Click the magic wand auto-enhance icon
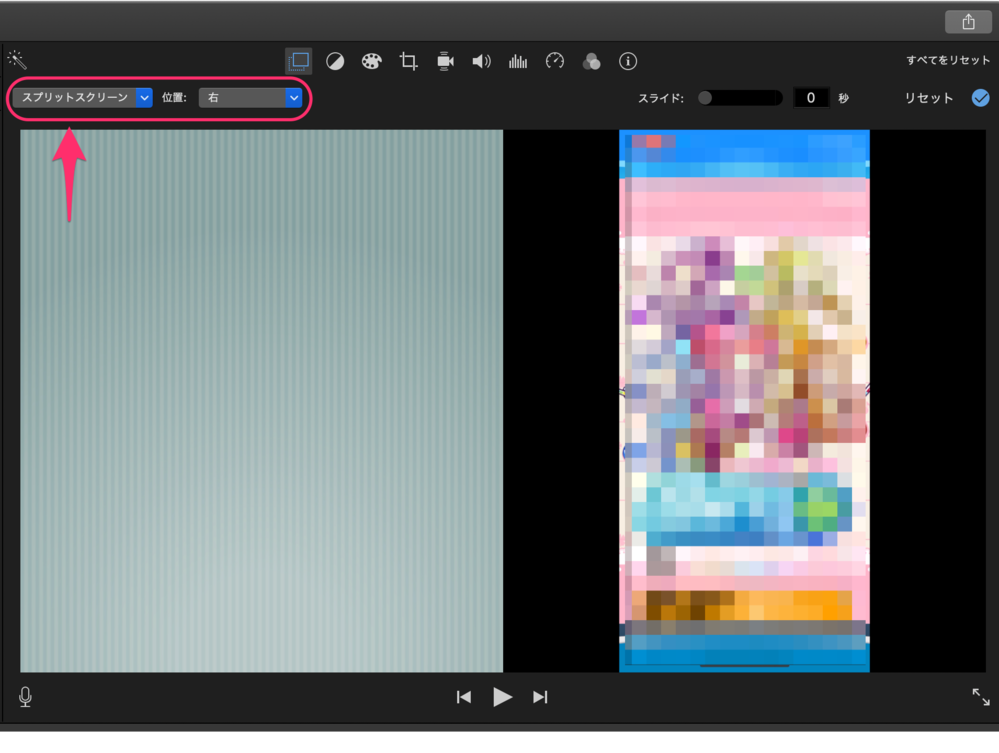Screen dimensions: 999x753 (16, 60)
